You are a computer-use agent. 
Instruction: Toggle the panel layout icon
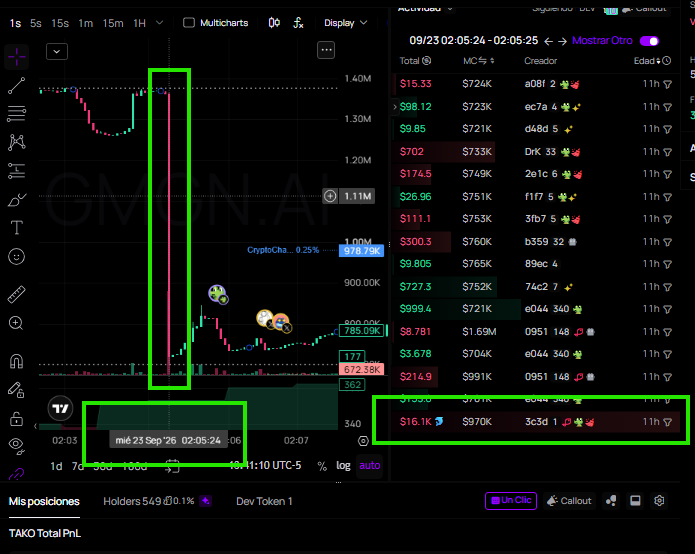[635, 501]
